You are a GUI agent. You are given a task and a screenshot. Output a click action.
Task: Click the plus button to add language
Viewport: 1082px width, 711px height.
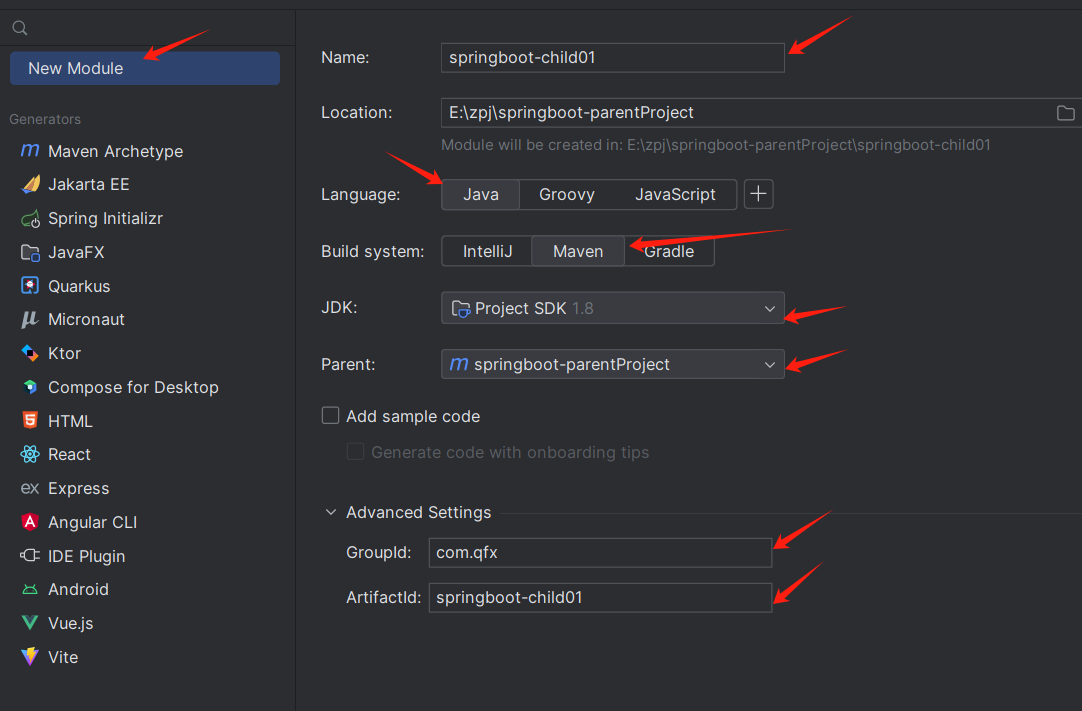click(759, 194)
